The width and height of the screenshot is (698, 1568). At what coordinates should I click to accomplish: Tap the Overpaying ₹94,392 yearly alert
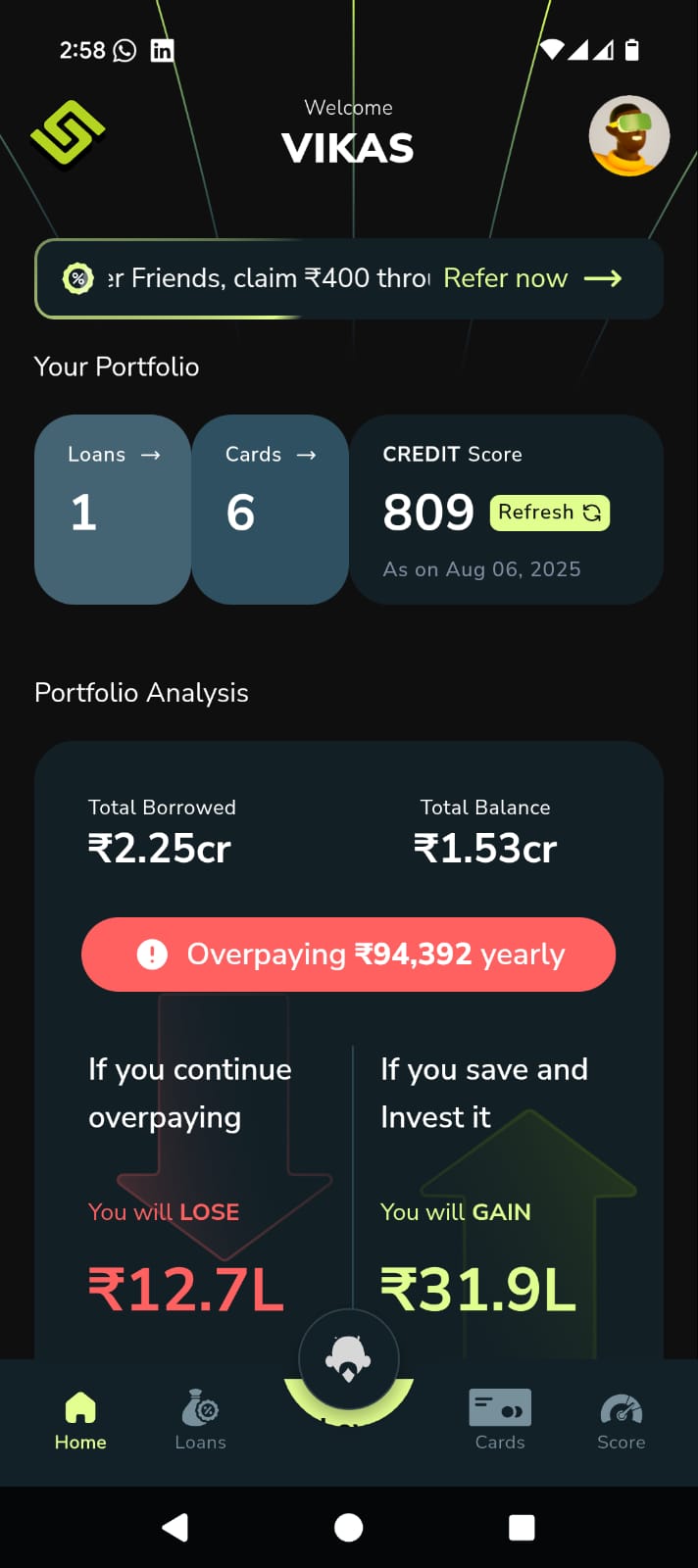click(x=348, y=955)
